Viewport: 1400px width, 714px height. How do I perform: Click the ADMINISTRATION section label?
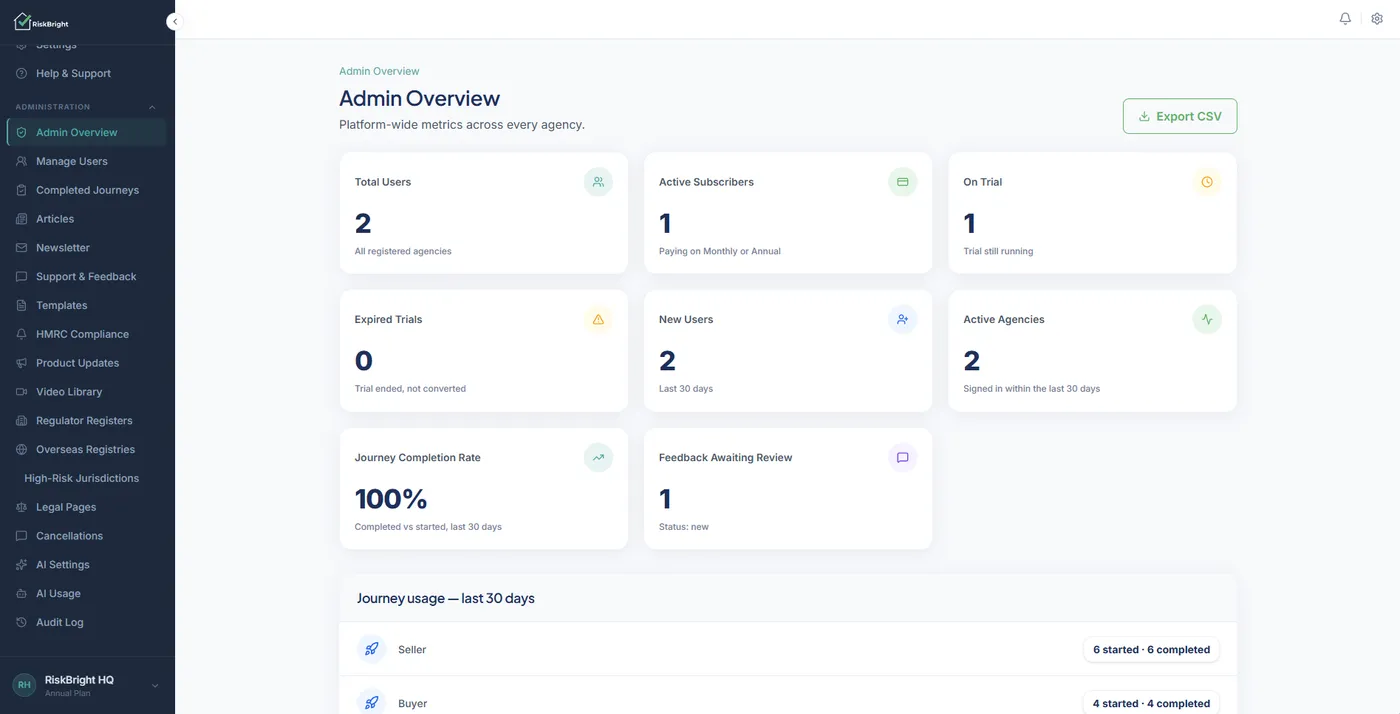coord(53,107)
